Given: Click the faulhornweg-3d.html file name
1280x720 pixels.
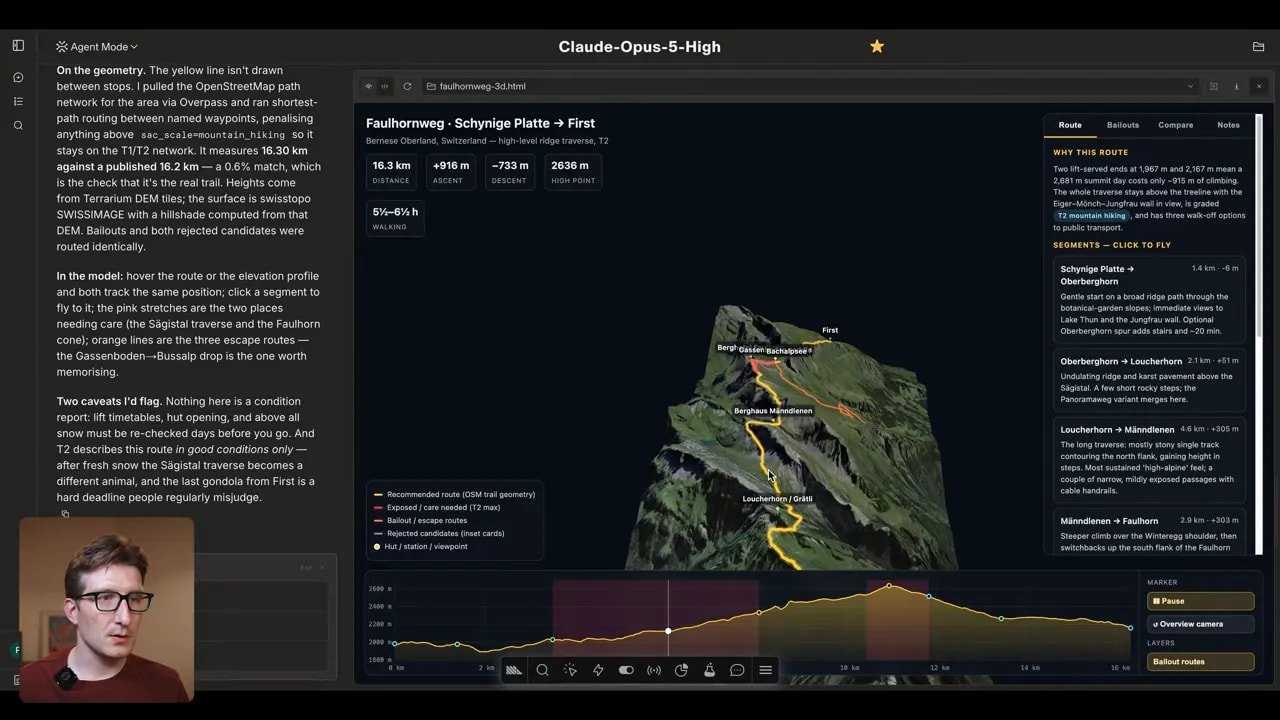Looking at the screenshot, I should coord(482,86).
